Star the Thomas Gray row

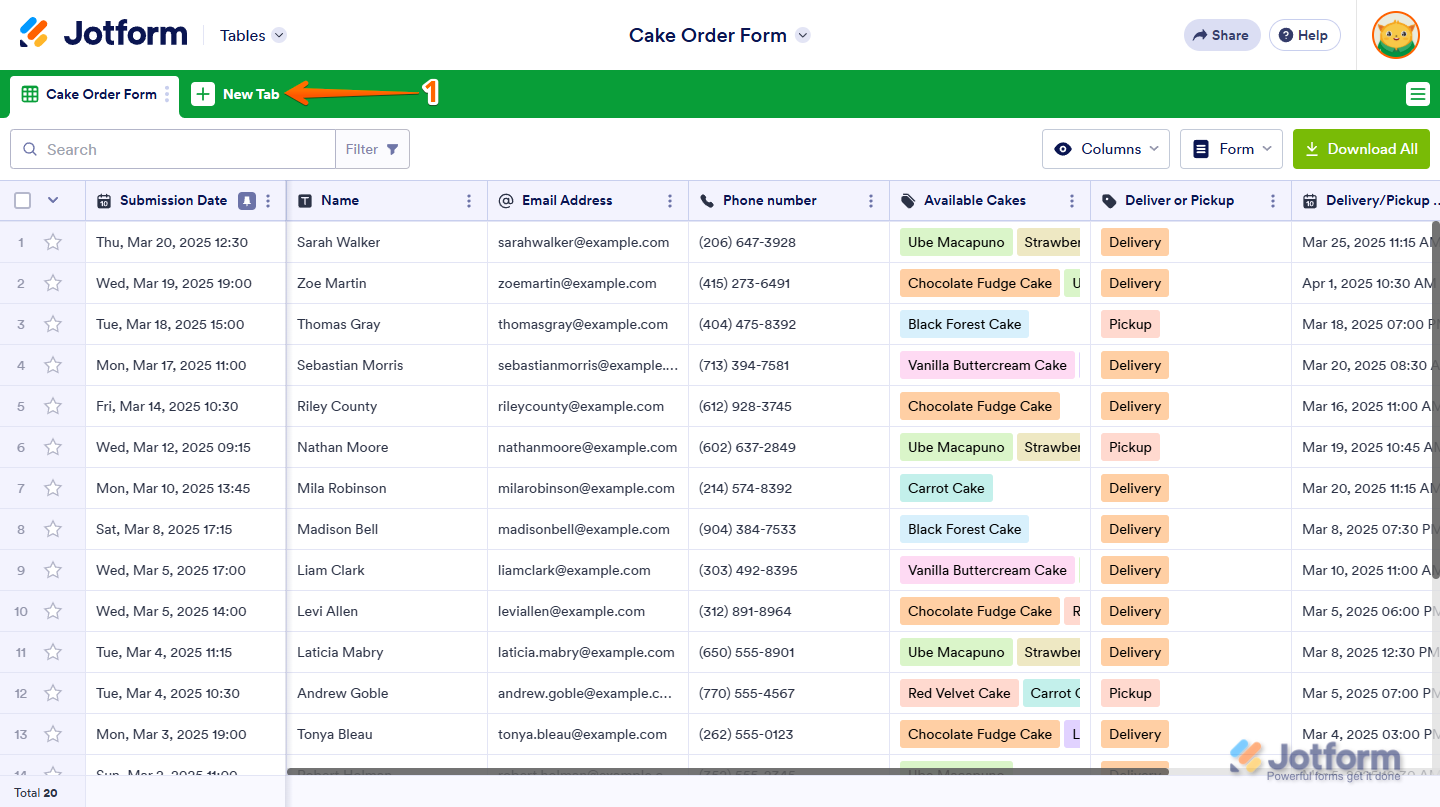pyautogui.click(x=53, y=324)
